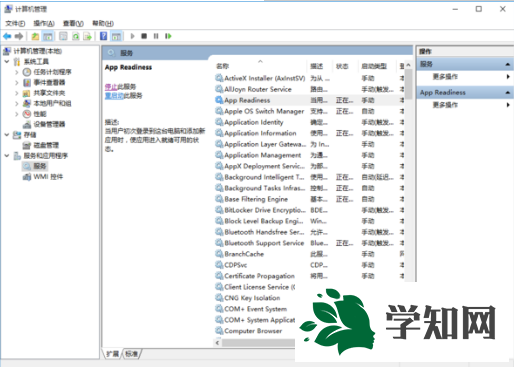Image resolution: width=514 pixels, height=367 pixels.
Task: Open the 操作(A) menu
Action: [44, 23]
